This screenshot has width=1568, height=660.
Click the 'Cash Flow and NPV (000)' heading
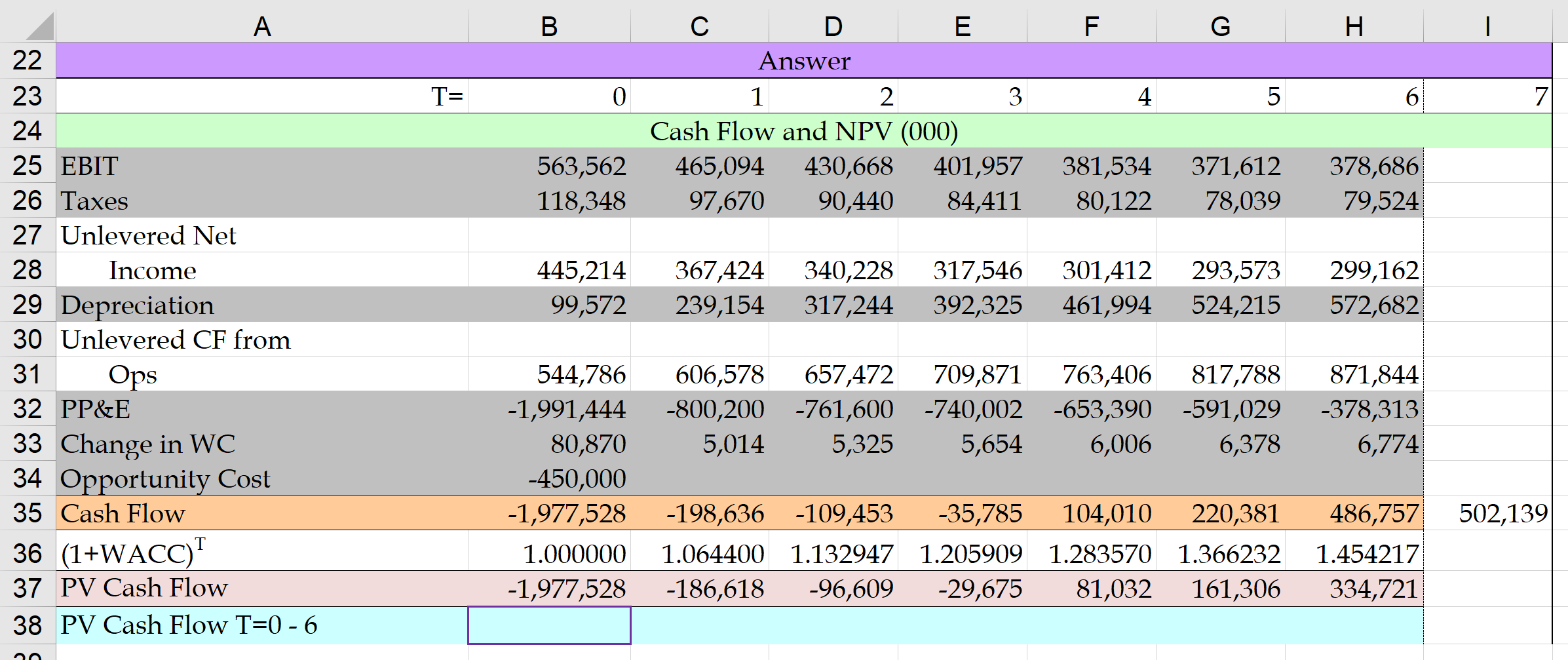tap(804, 131)
